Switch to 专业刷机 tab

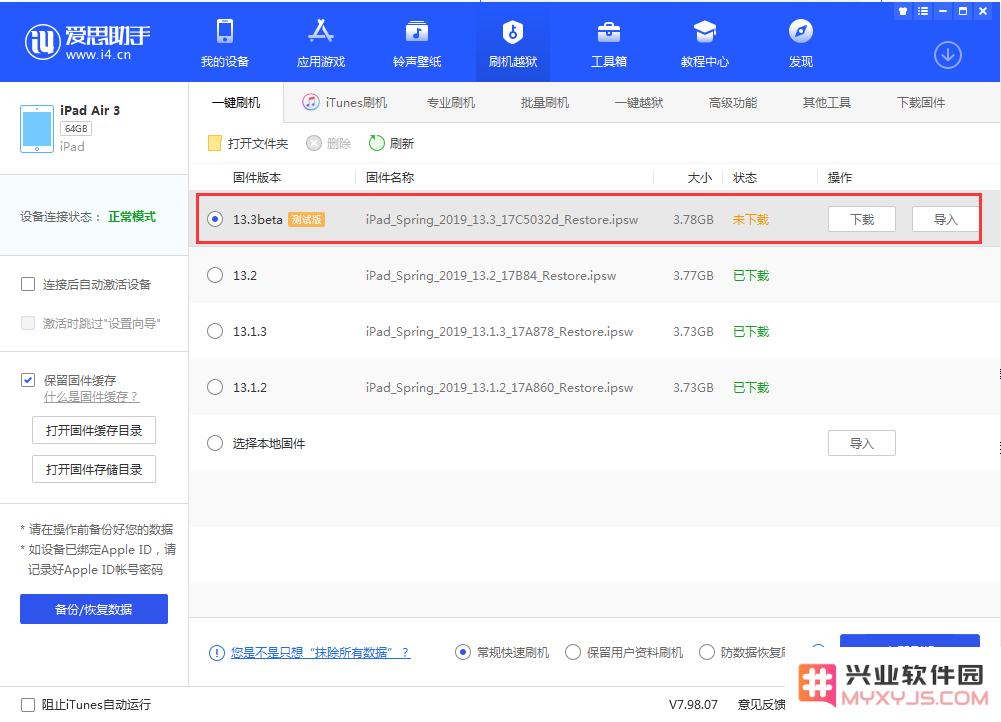[x=451, y=103]
